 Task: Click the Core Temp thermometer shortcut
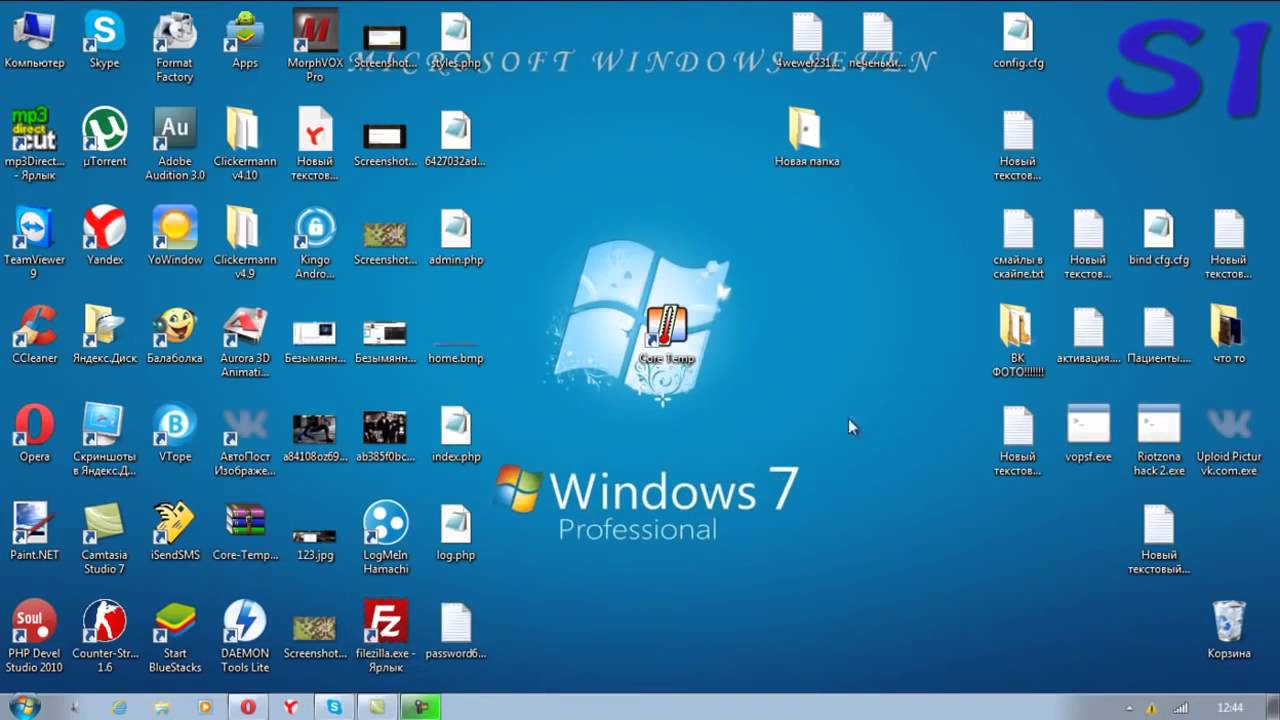(x=666, y=334)
